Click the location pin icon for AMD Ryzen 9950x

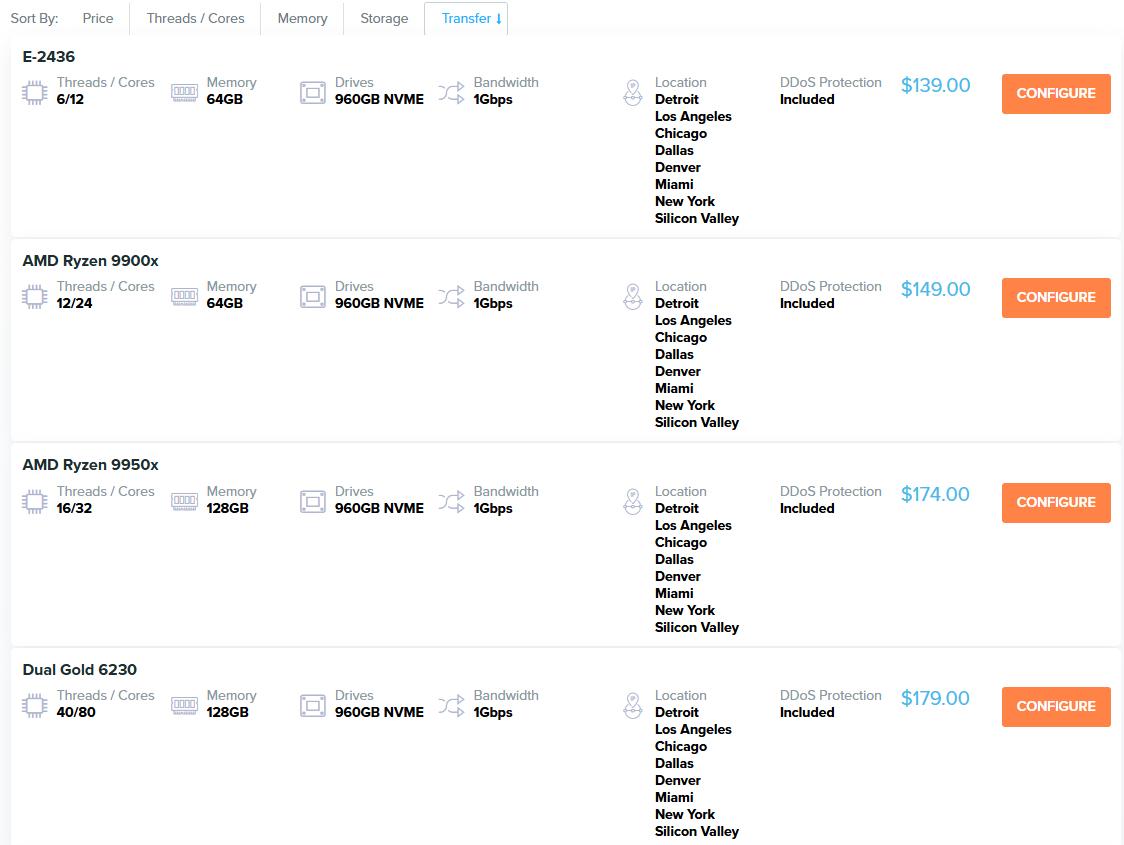632,501
